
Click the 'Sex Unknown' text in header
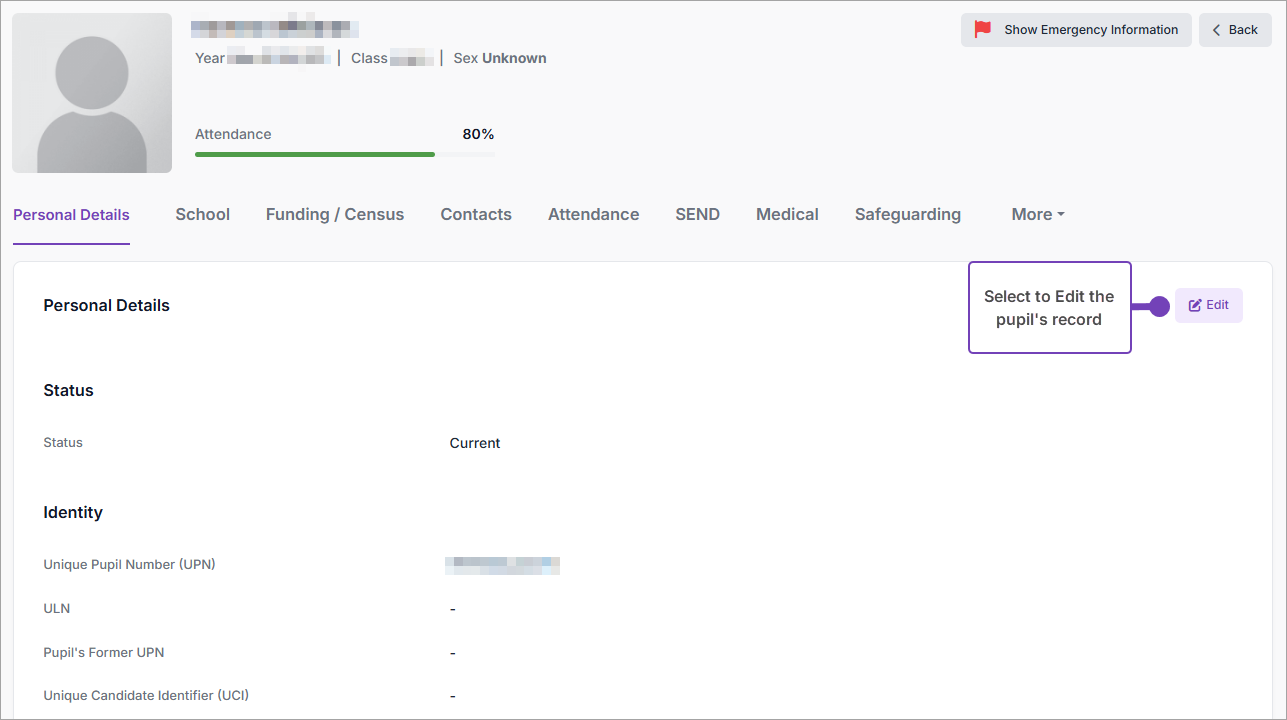(x=500, y=58)
